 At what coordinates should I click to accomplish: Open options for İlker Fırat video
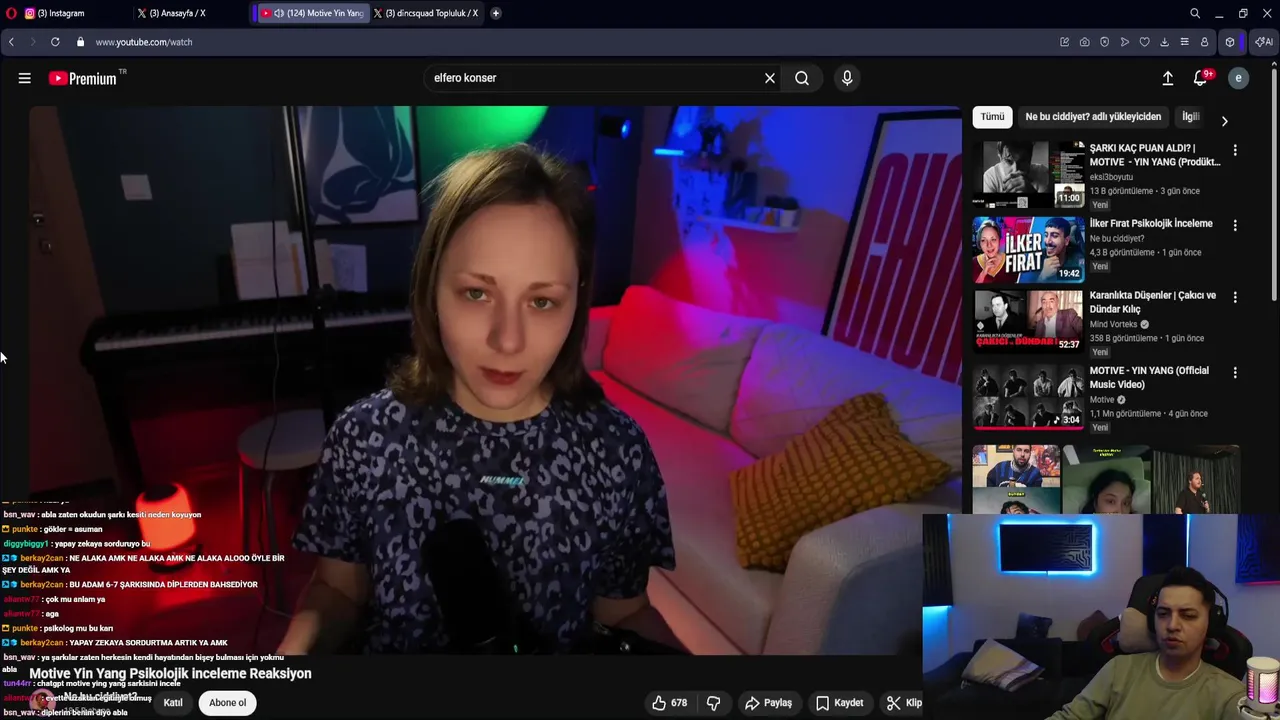pos(1235,225)
